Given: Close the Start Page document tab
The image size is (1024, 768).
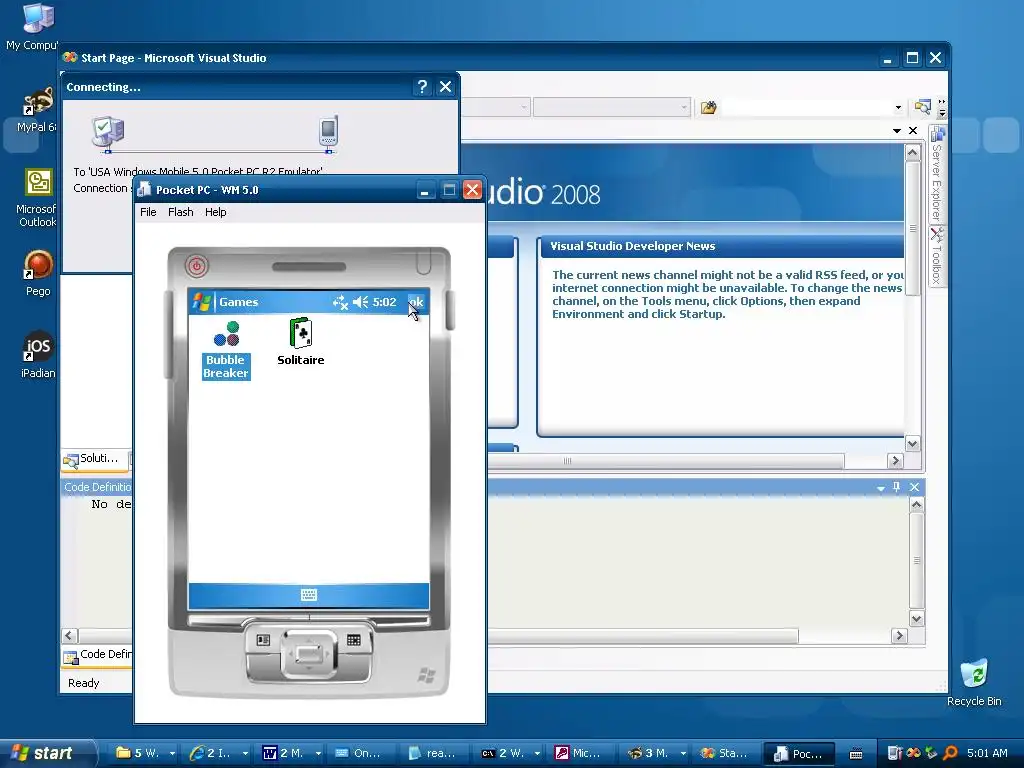Looking at the screenshot, I should [913, 131].
